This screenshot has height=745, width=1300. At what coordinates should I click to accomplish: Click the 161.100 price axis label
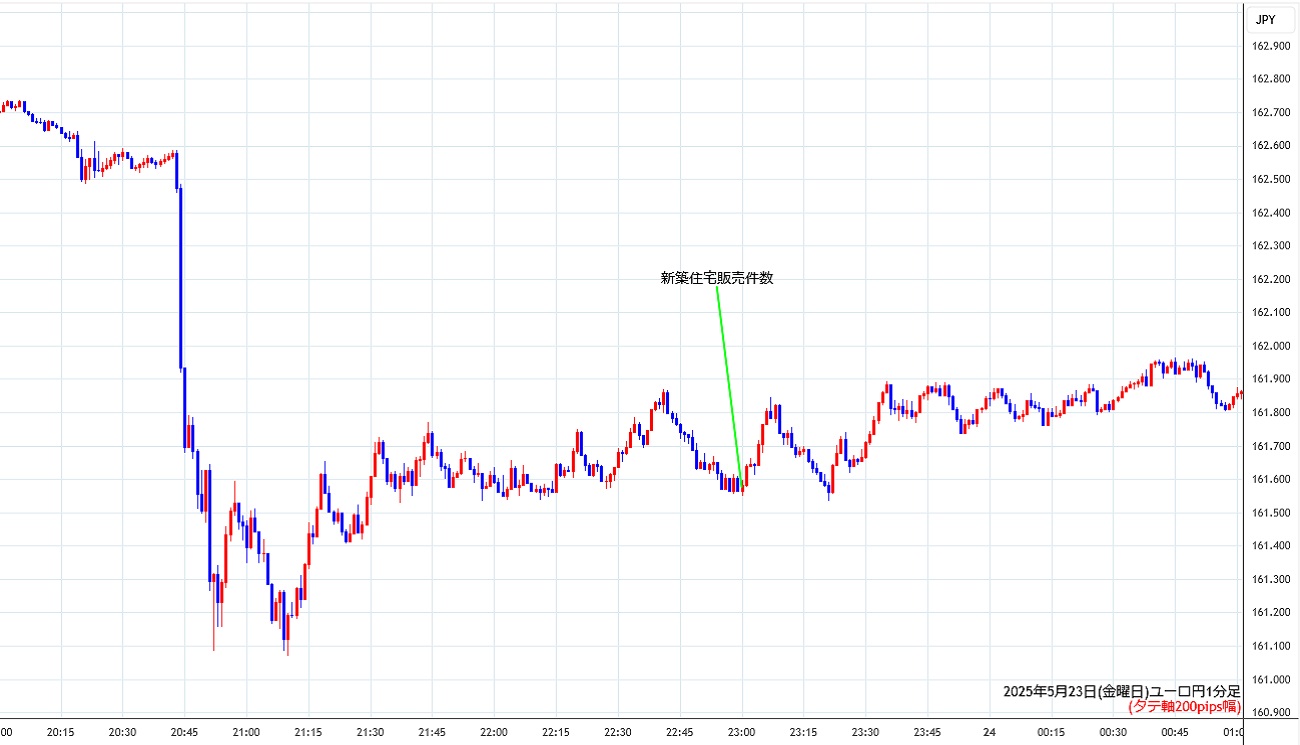coord(1270,646)
